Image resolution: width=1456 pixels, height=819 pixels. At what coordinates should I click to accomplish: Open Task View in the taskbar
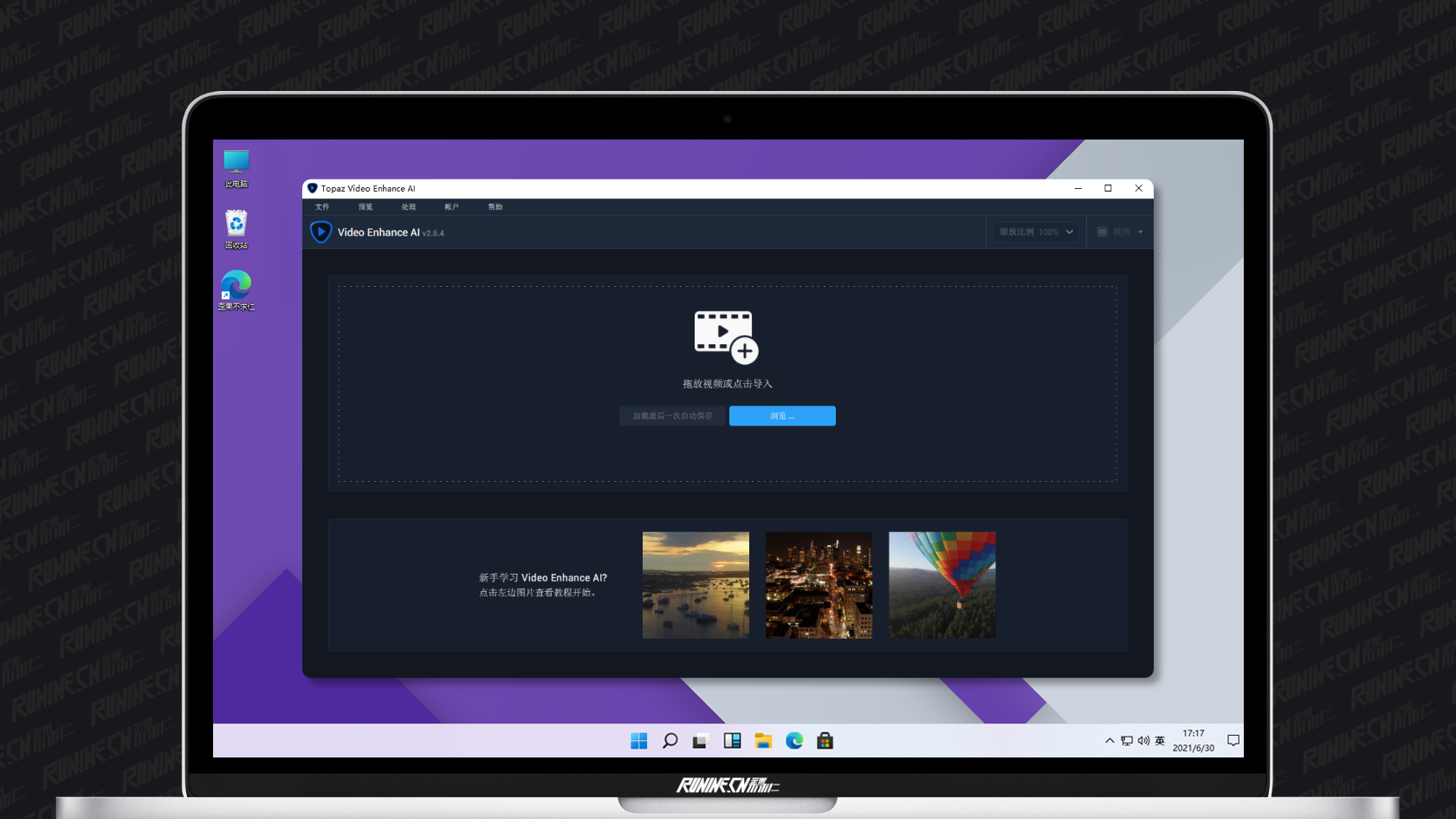pyautogui.click(x=700, y=741)
